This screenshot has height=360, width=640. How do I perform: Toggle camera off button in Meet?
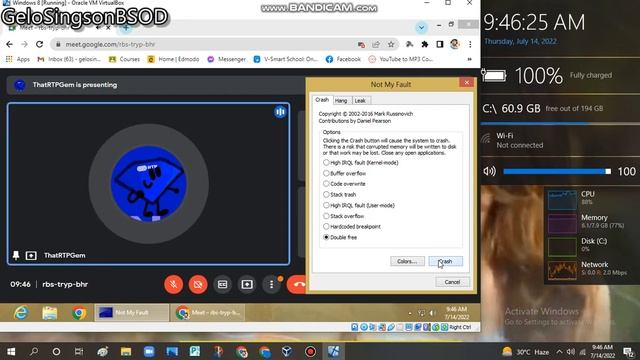click(198, 284)
